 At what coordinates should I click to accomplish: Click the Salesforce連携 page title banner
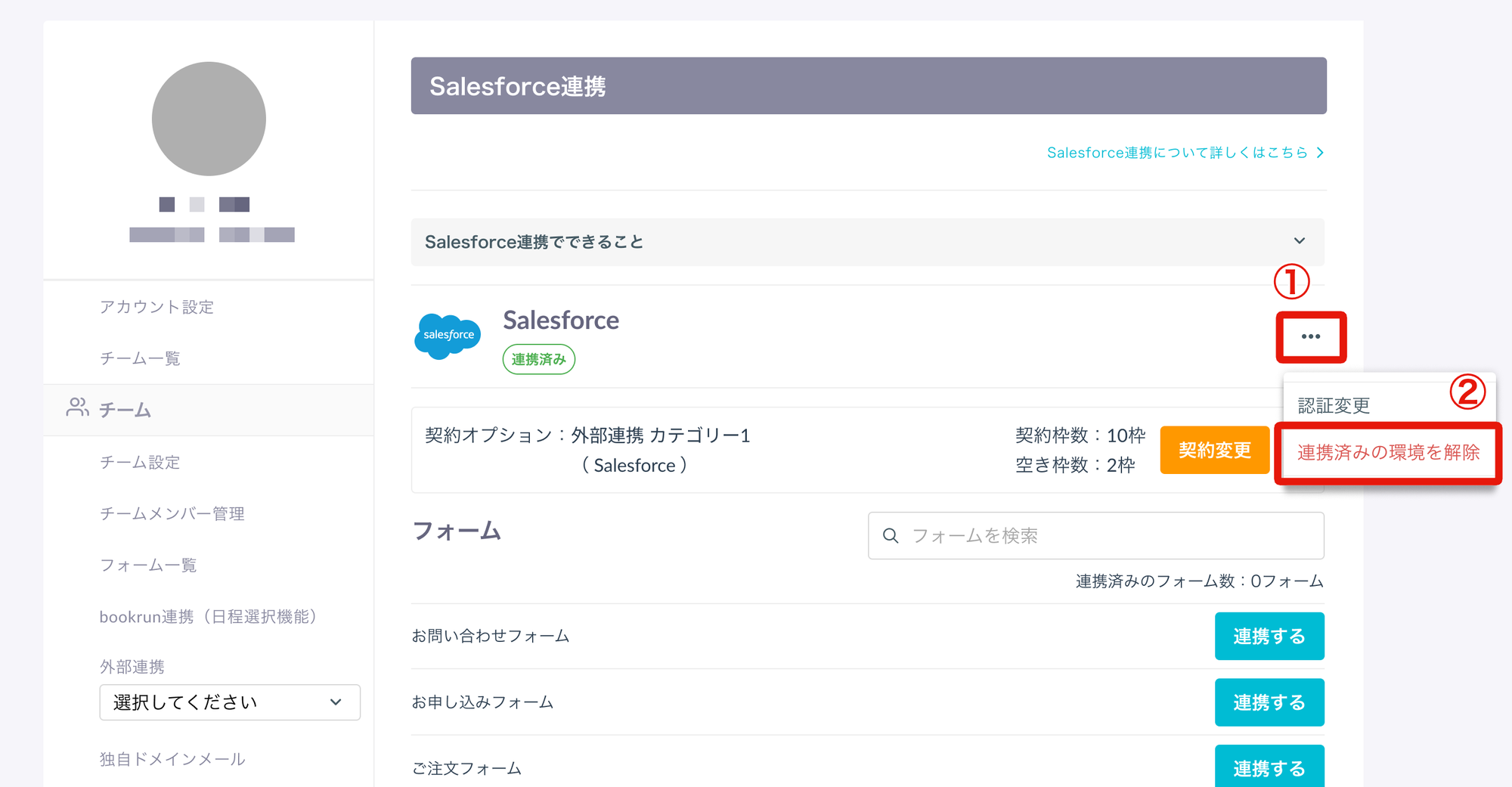869,86
